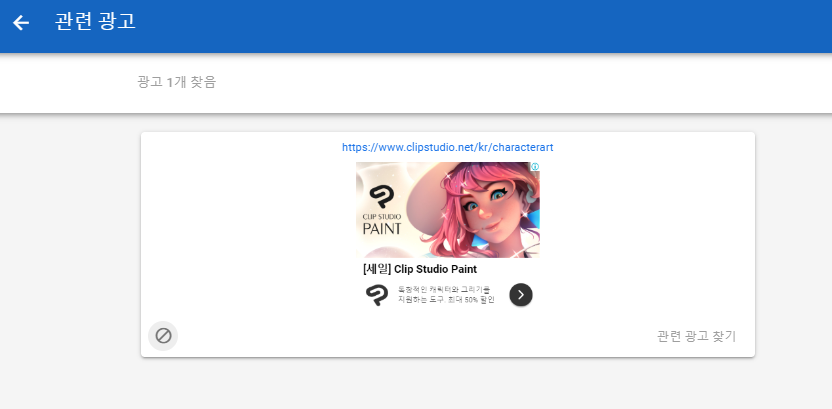
Task: Click the small Clip Studio logo beside ad text
Action: [x=376, y=295]
